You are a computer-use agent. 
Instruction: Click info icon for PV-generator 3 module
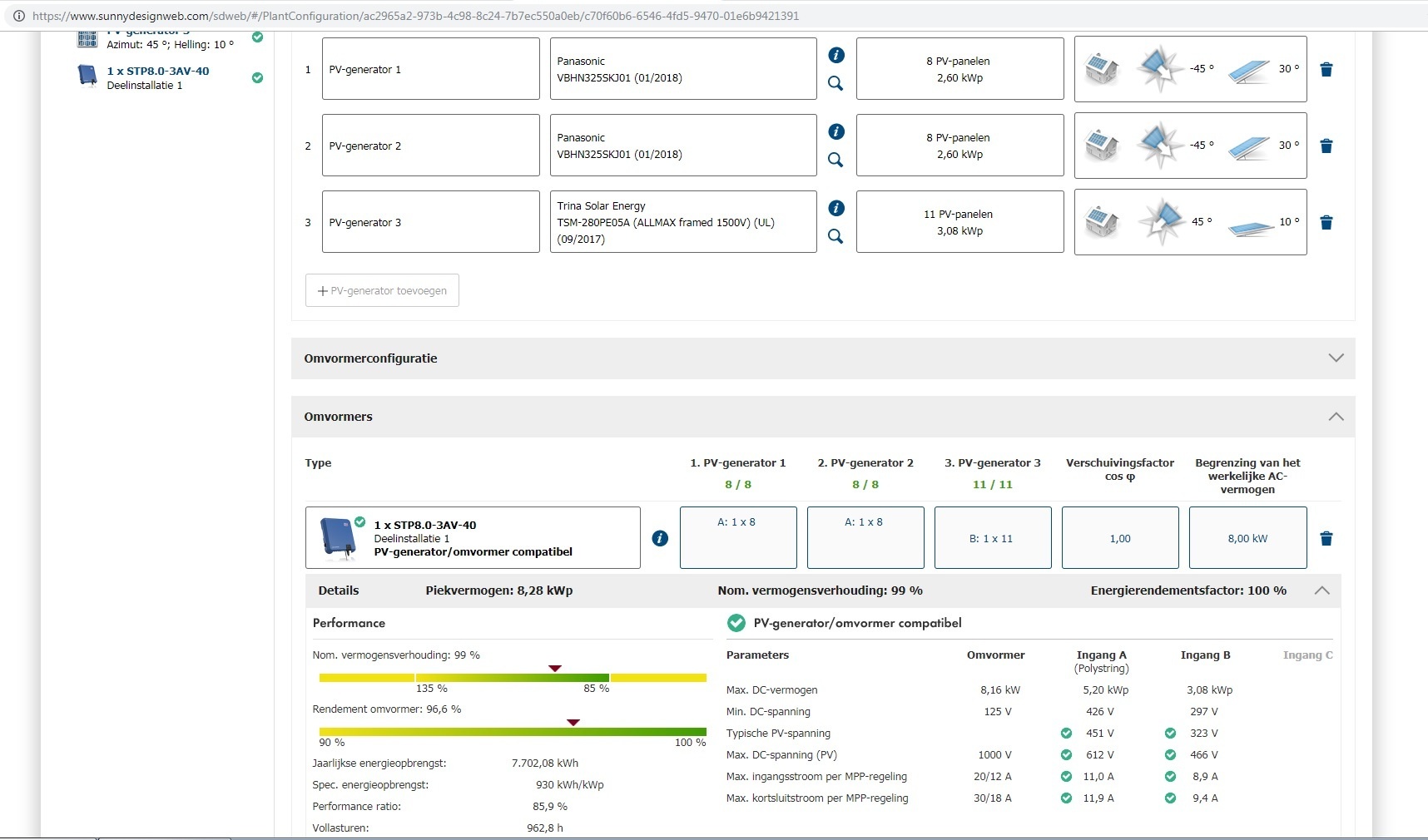pos(836,208)
